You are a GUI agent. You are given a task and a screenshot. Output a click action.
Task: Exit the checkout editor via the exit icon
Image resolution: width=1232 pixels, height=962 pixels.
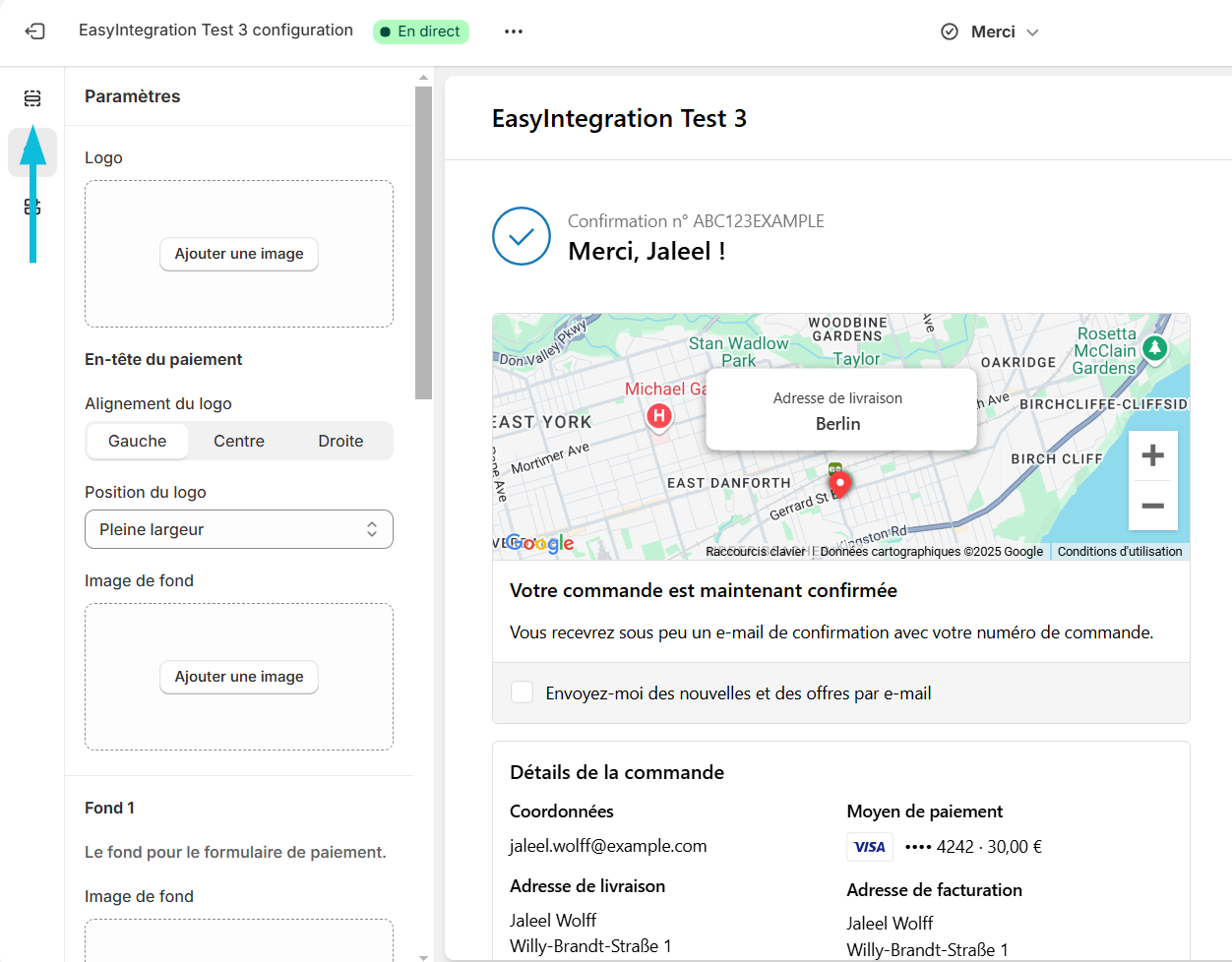coord(34,31)
